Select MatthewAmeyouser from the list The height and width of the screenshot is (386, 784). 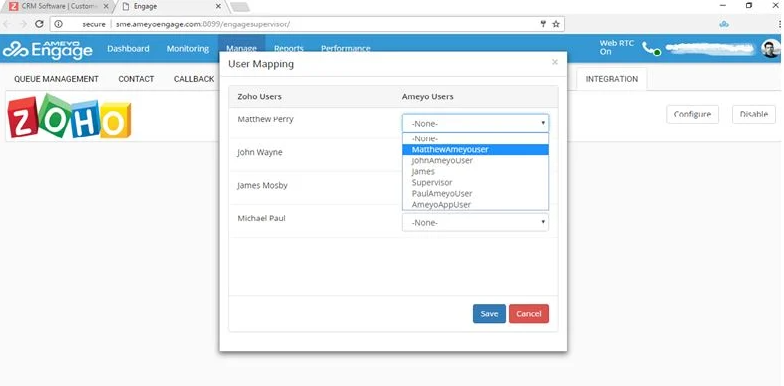[475, 150]
